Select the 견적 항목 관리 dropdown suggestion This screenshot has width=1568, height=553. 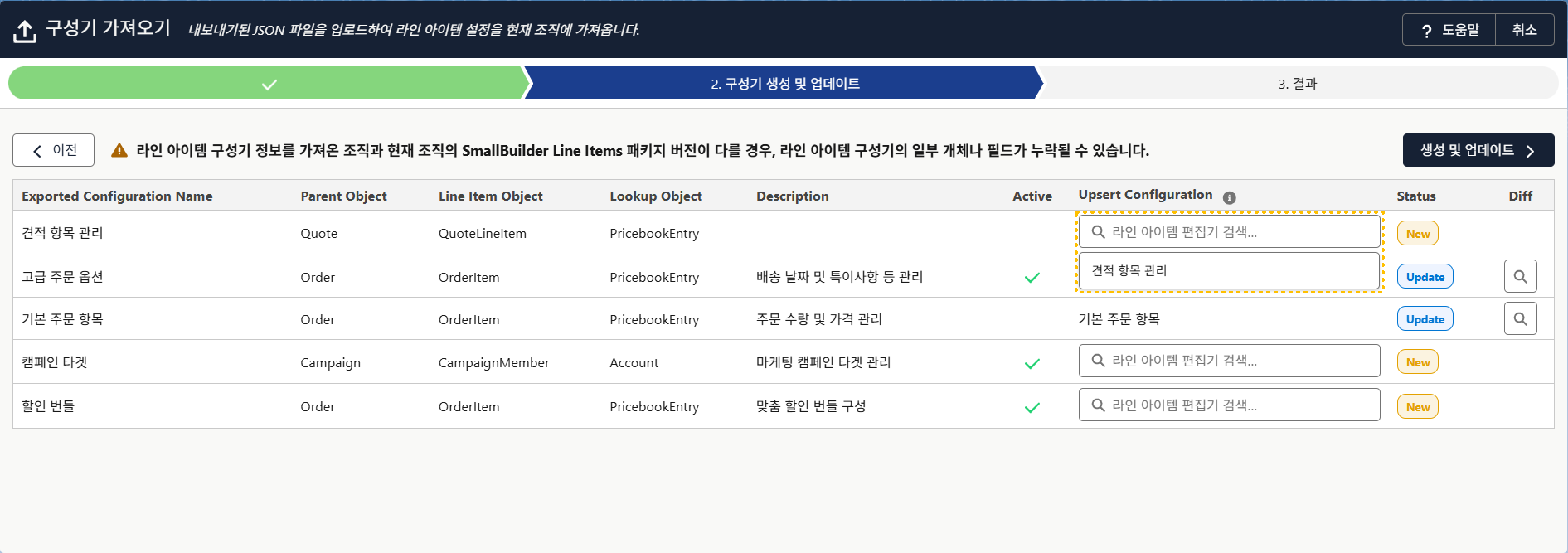(x=1229, y=270)
